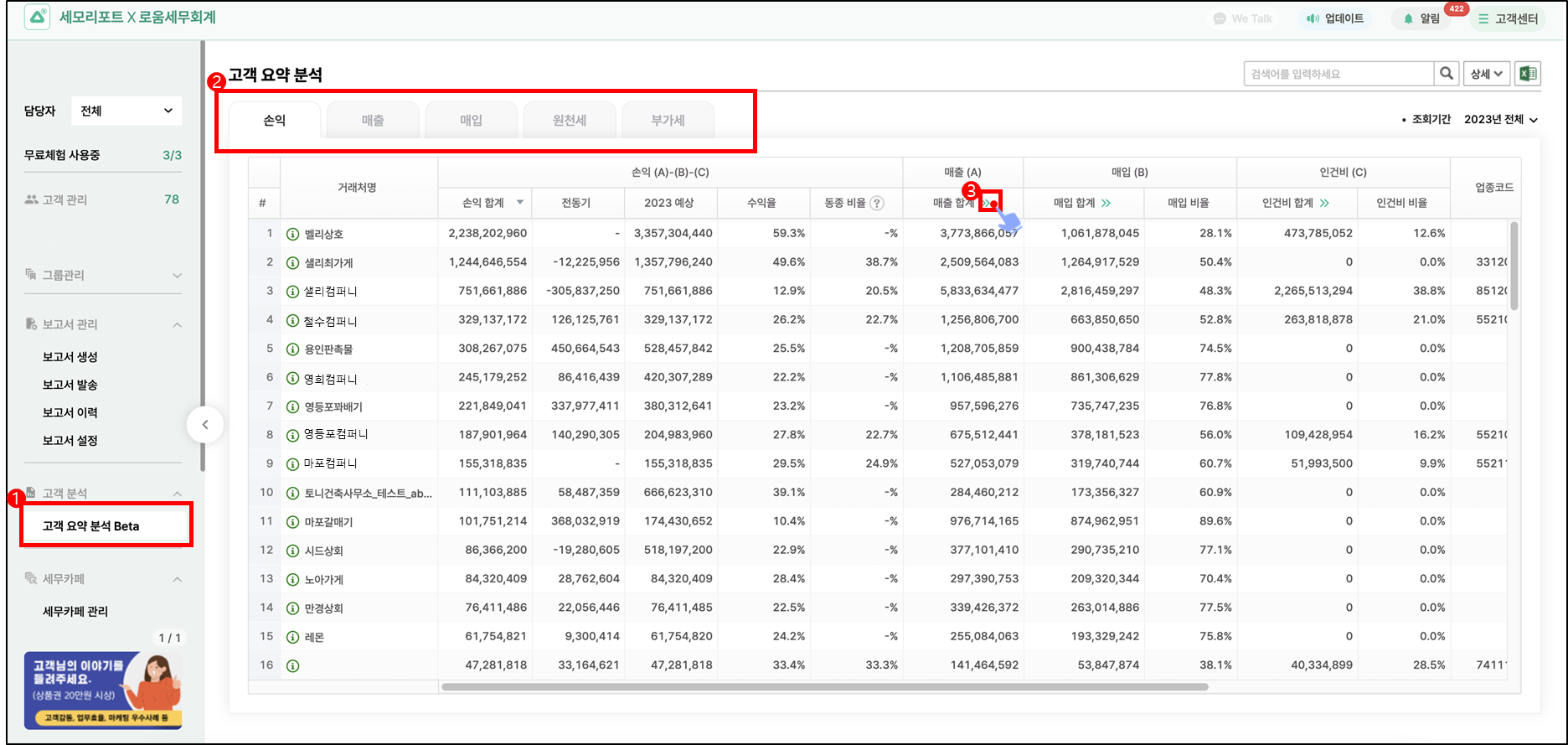Click the 업데이트 button

click(1335, 18)
